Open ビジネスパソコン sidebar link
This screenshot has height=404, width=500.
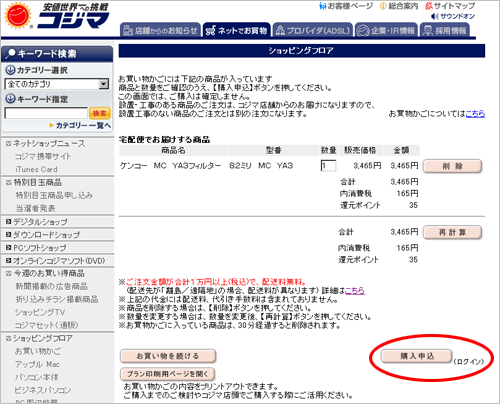click(x=43, y=390)
